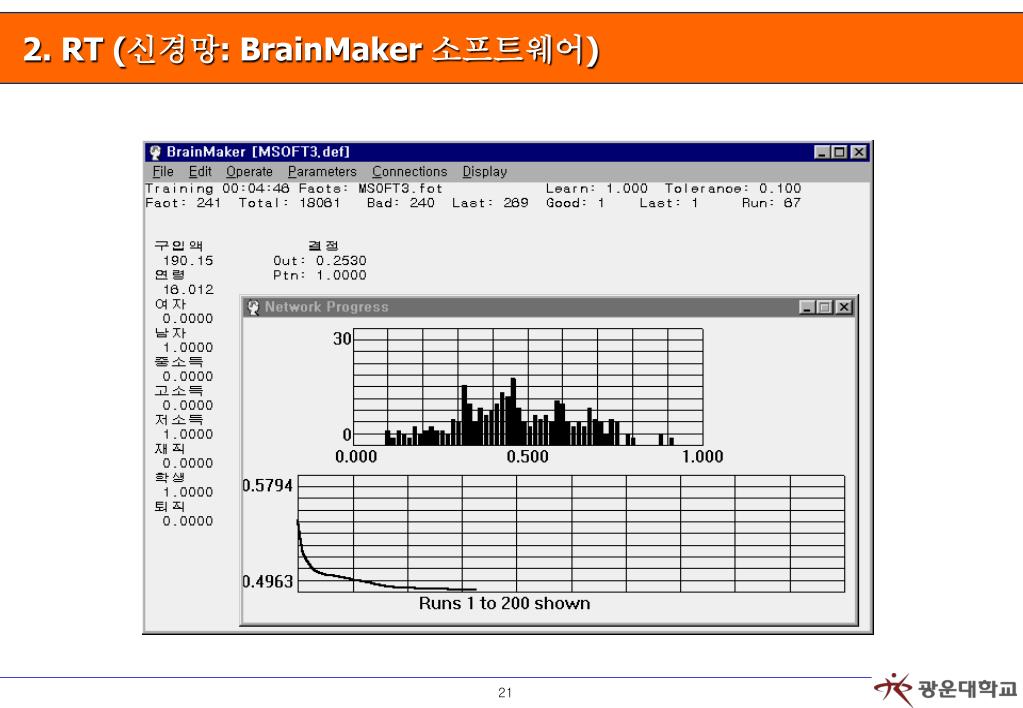Image resolution: width=1023 pixels, height=708 pixels.
Task: Click the Learn: 1.000 value
Action: [x=597, y=189]
